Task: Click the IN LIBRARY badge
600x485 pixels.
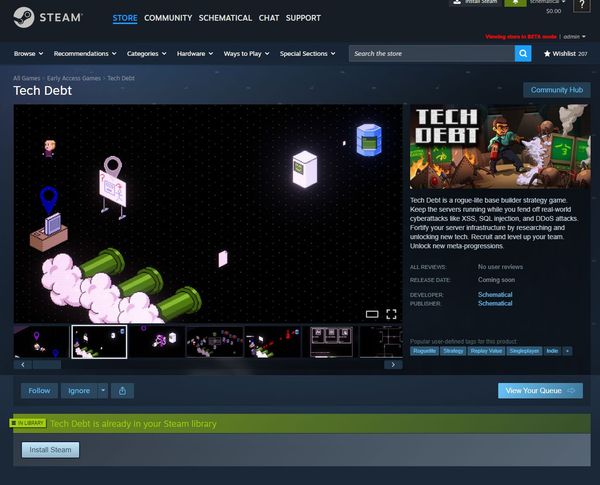Action: point(28,423)
